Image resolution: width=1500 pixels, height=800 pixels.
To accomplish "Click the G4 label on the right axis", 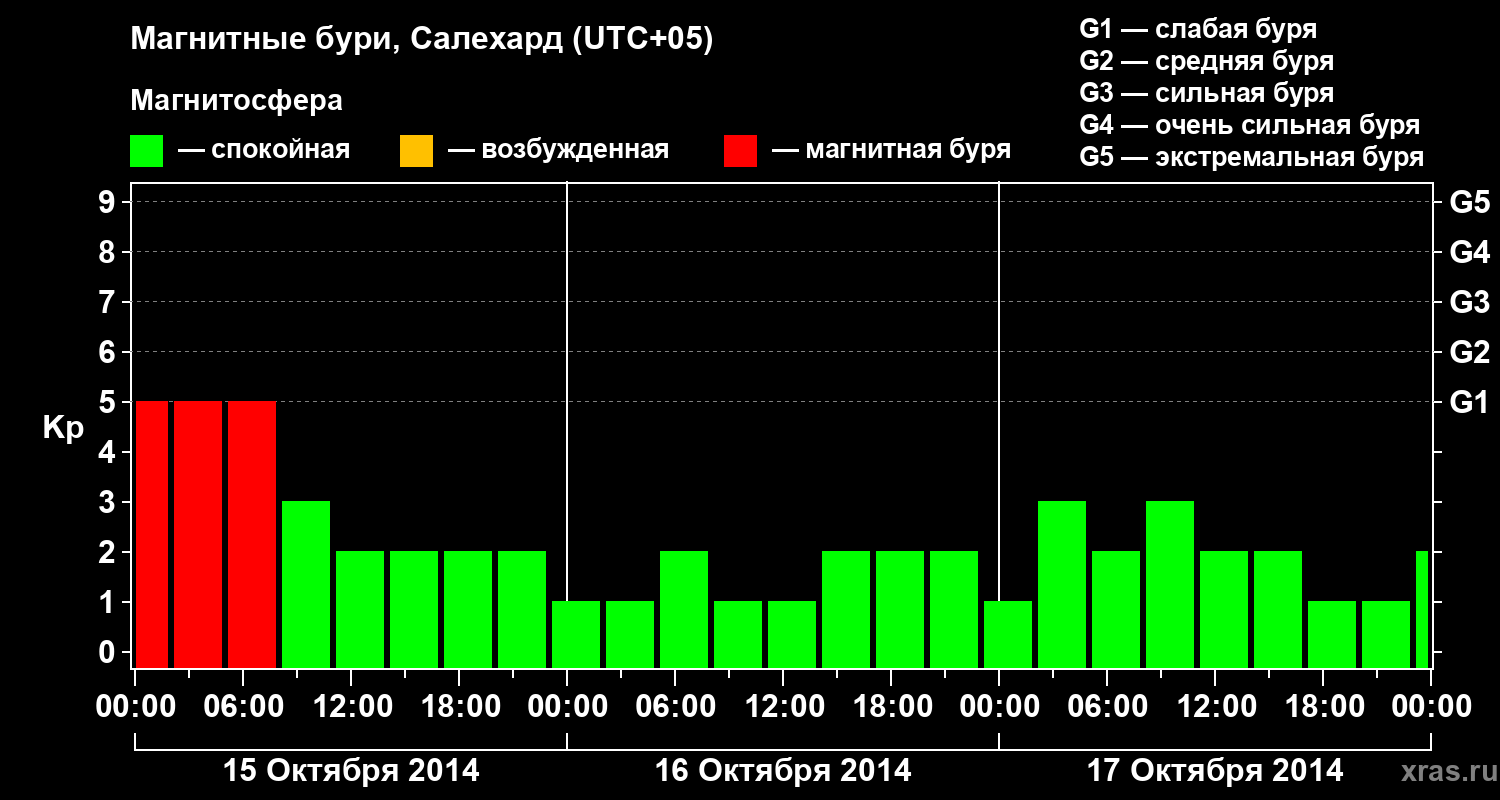I will tap(1470, 253).
